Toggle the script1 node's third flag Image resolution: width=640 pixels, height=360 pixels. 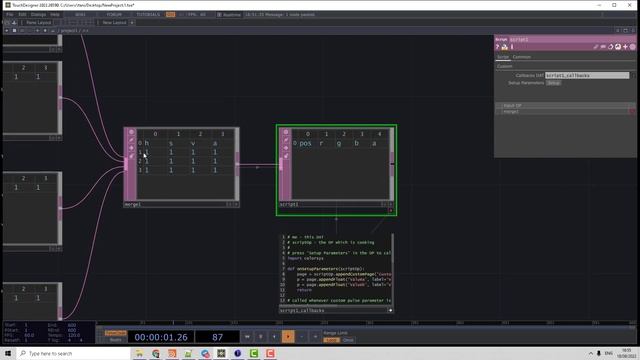point(286,148)
